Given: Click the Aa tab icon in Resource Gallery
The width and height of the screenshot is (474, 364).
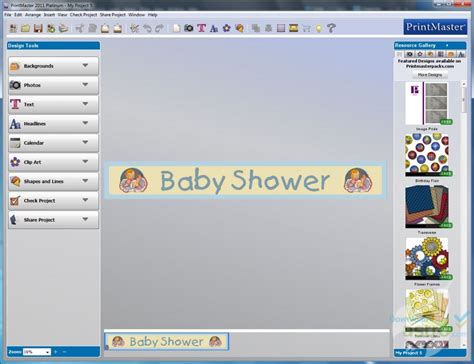Looking at the screenshot, I should point(461,54).
